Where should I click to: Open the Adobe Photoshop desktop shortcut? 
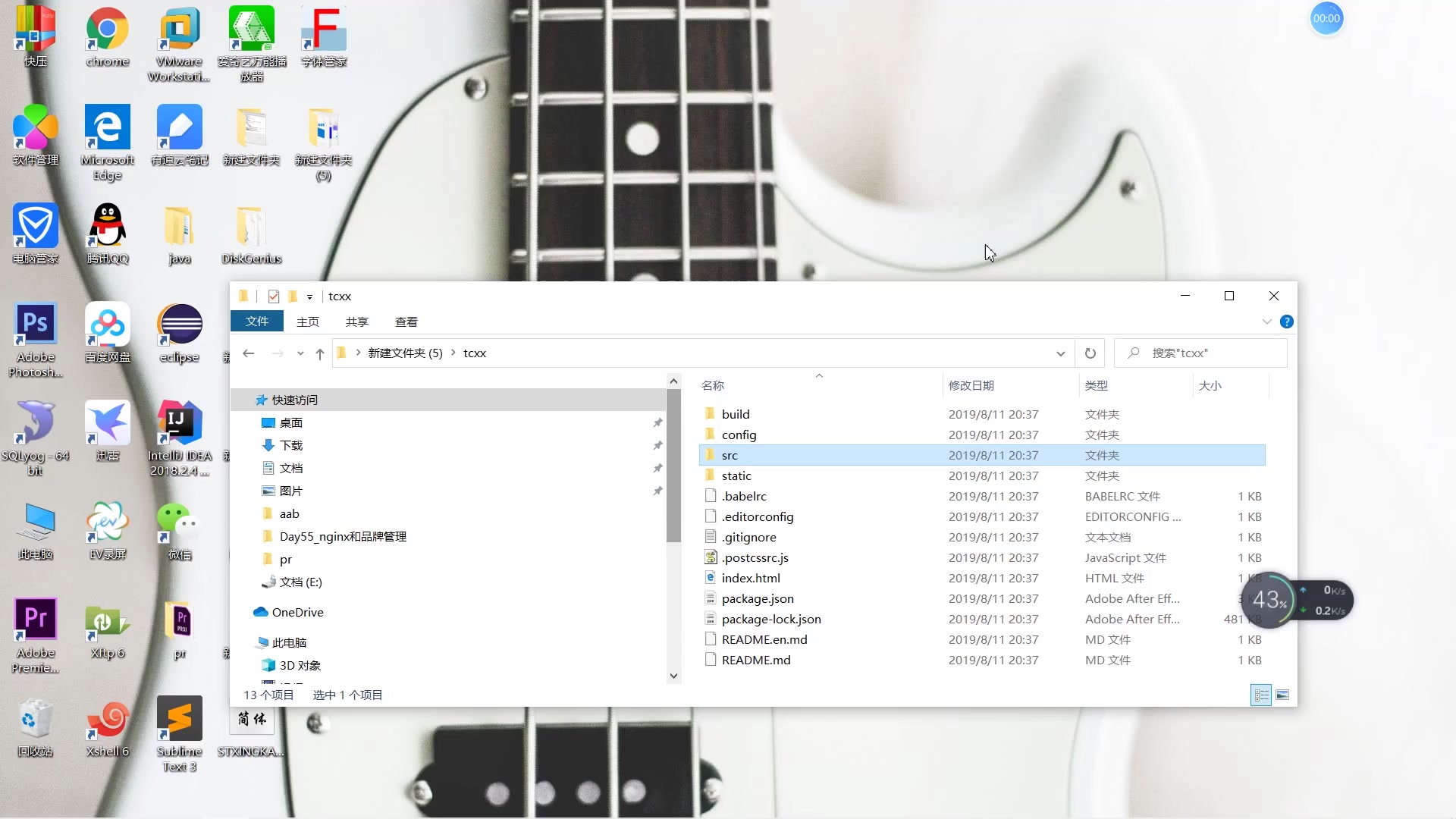click(x=36, y=340)
